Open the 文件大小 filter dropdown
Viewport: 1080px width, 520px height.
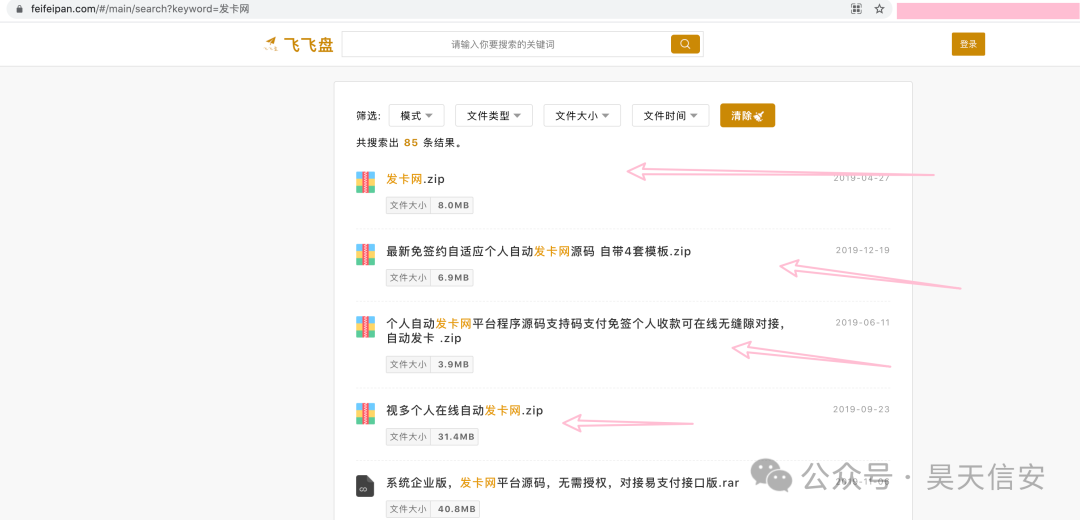(582, 116)
